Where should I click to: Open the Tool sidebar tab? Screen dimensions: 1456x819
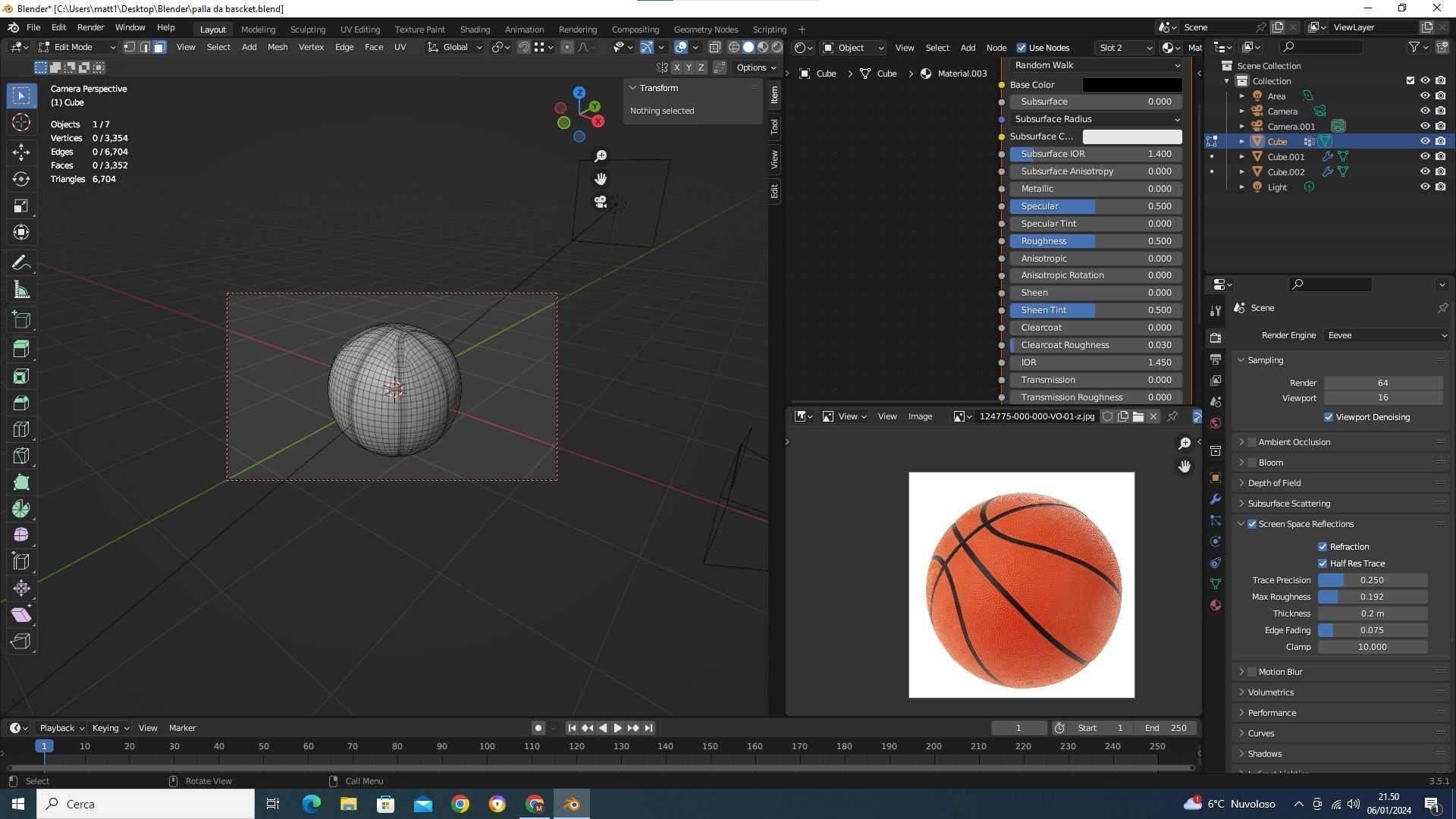774,127
